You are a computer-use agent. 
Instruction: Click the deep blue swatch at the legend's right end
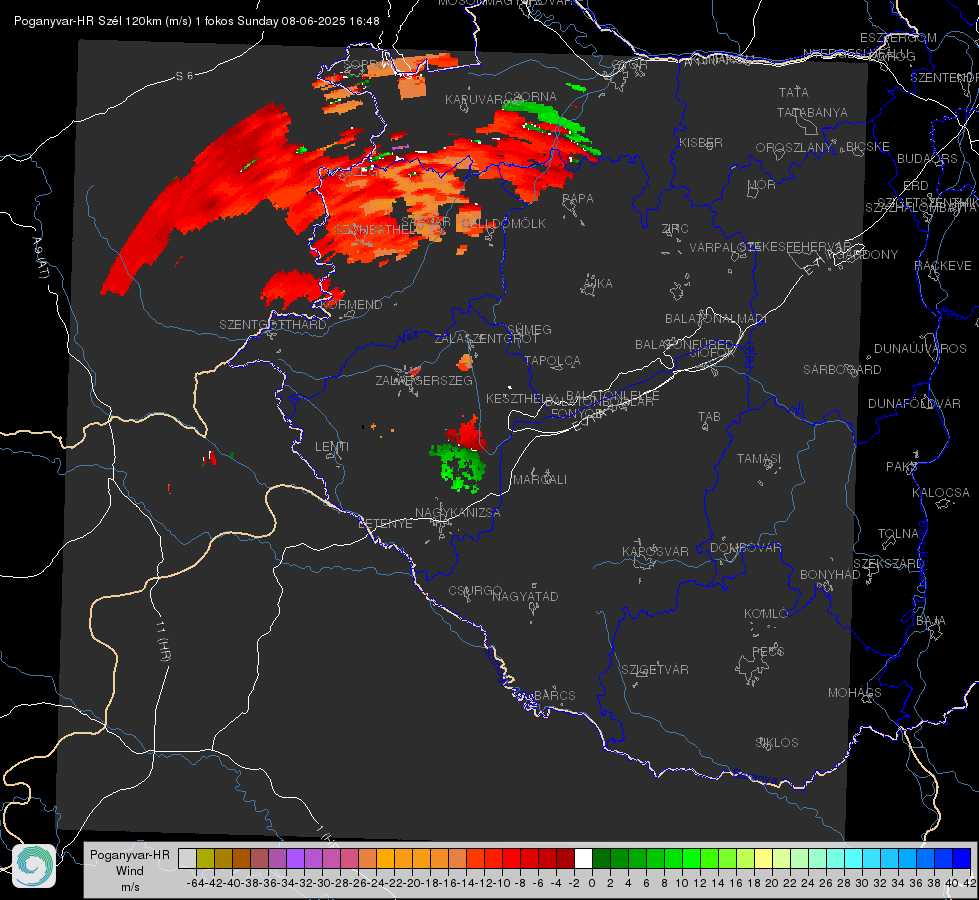962,858
